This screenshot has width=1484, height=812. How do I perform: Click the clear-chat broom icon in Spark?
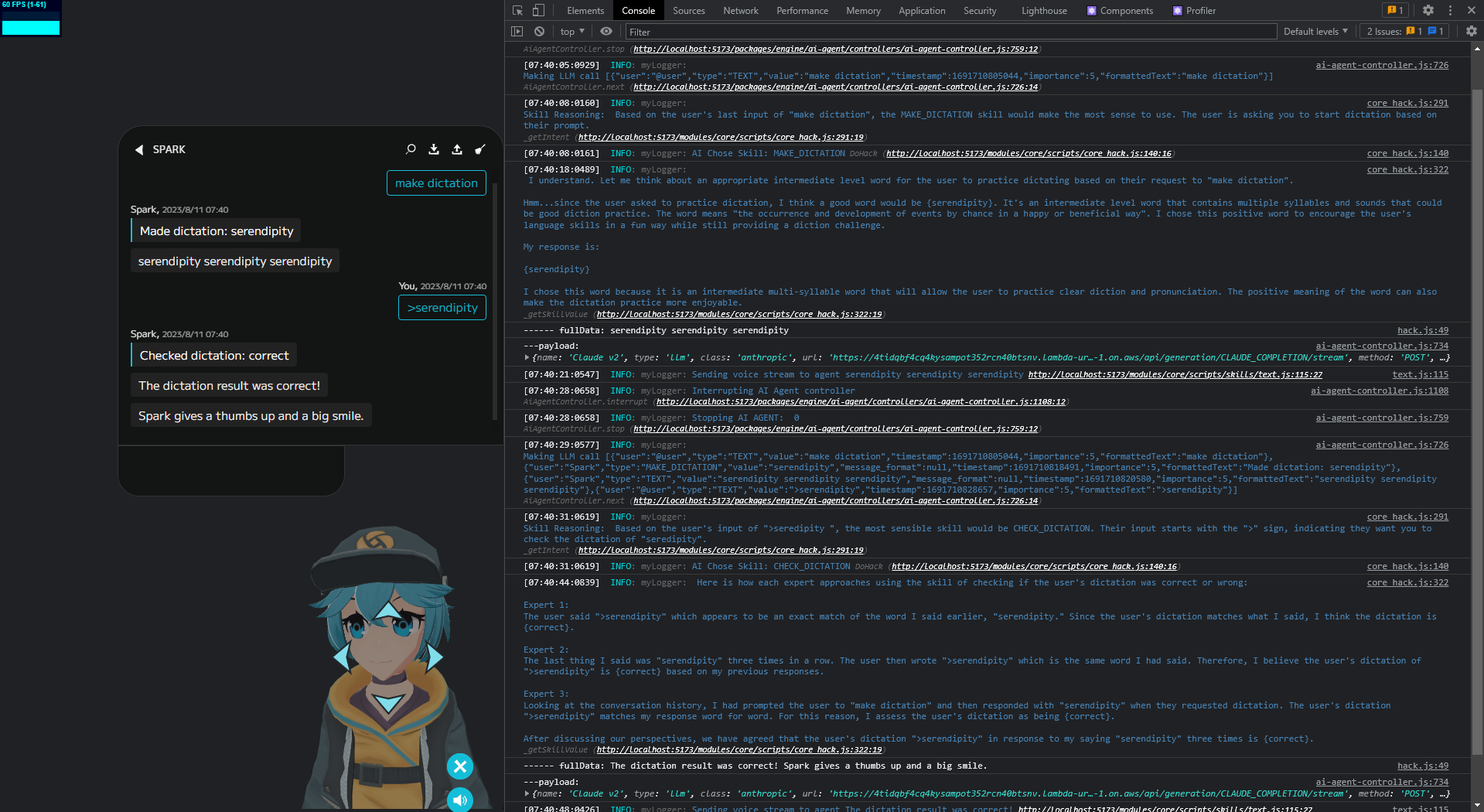[480, 149]
